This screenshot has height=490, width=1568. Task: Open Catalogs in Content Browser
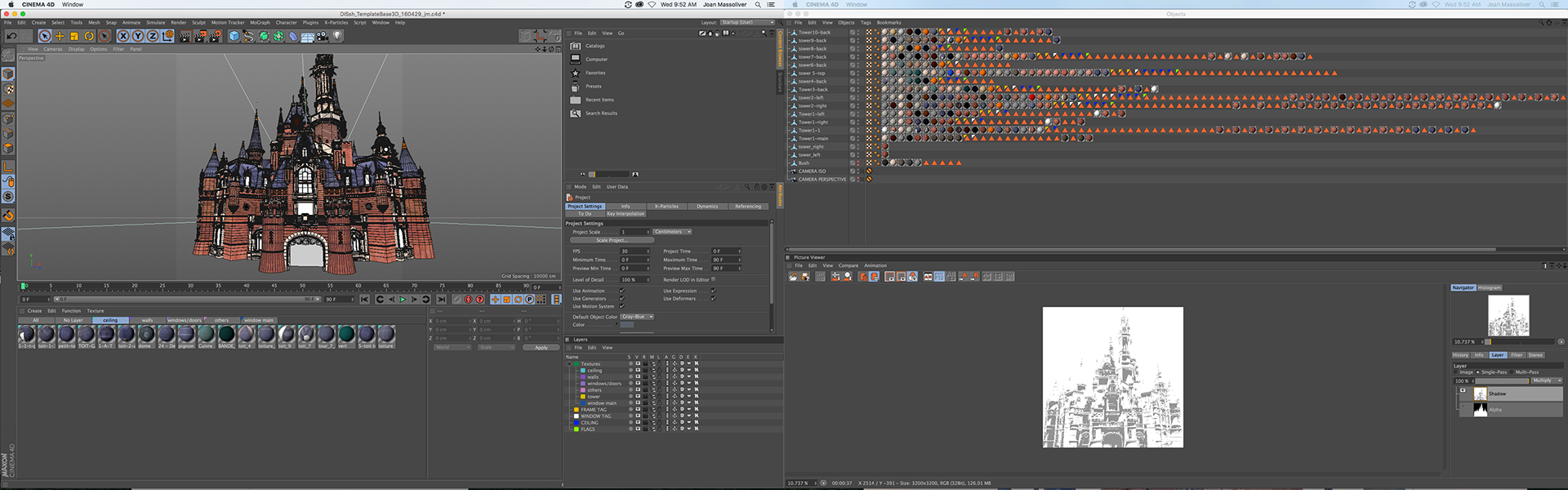595,46
